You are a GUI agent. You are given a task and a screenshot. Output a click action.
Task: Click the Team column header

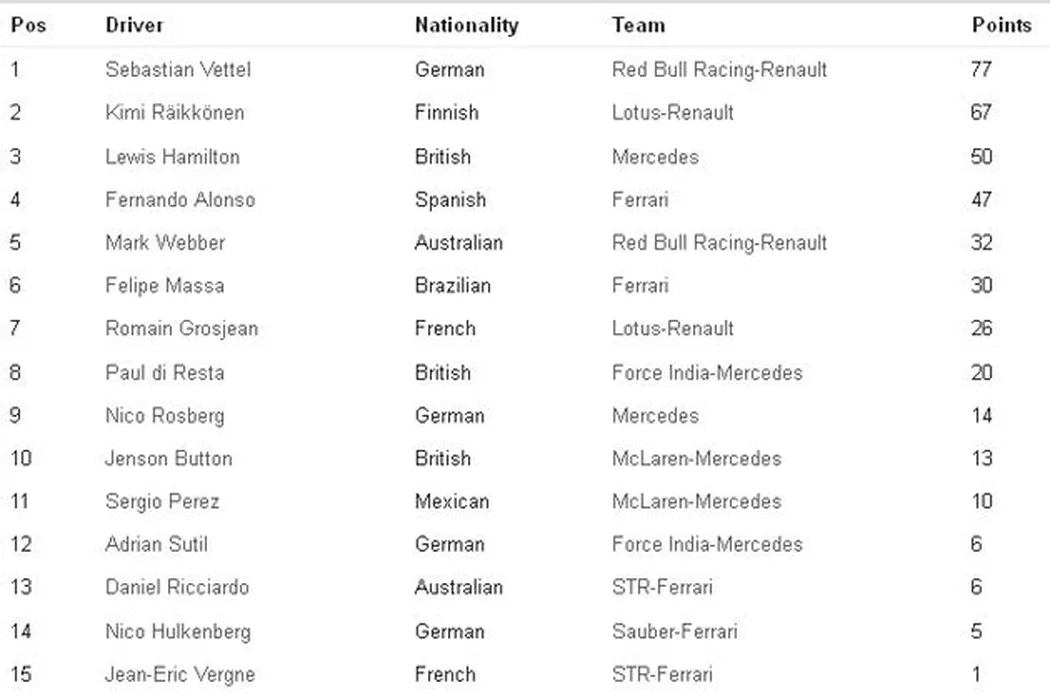[x=638, y=26]
